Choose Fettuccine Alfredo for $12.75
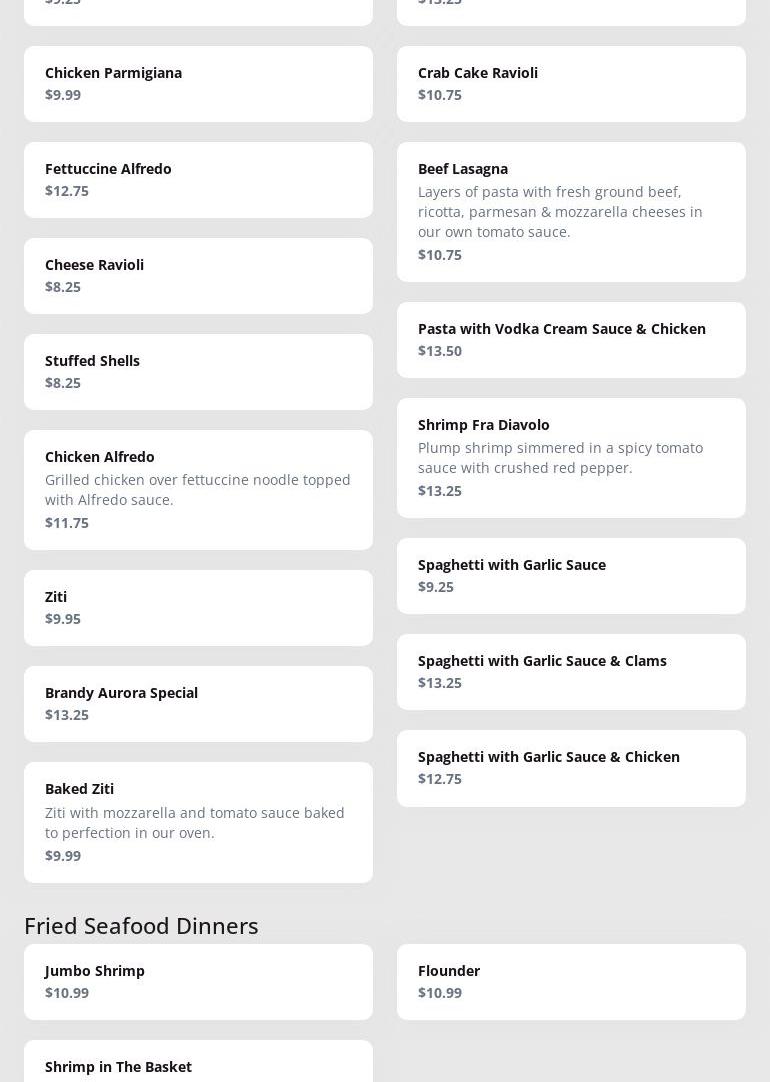 (x=198, y=180)
